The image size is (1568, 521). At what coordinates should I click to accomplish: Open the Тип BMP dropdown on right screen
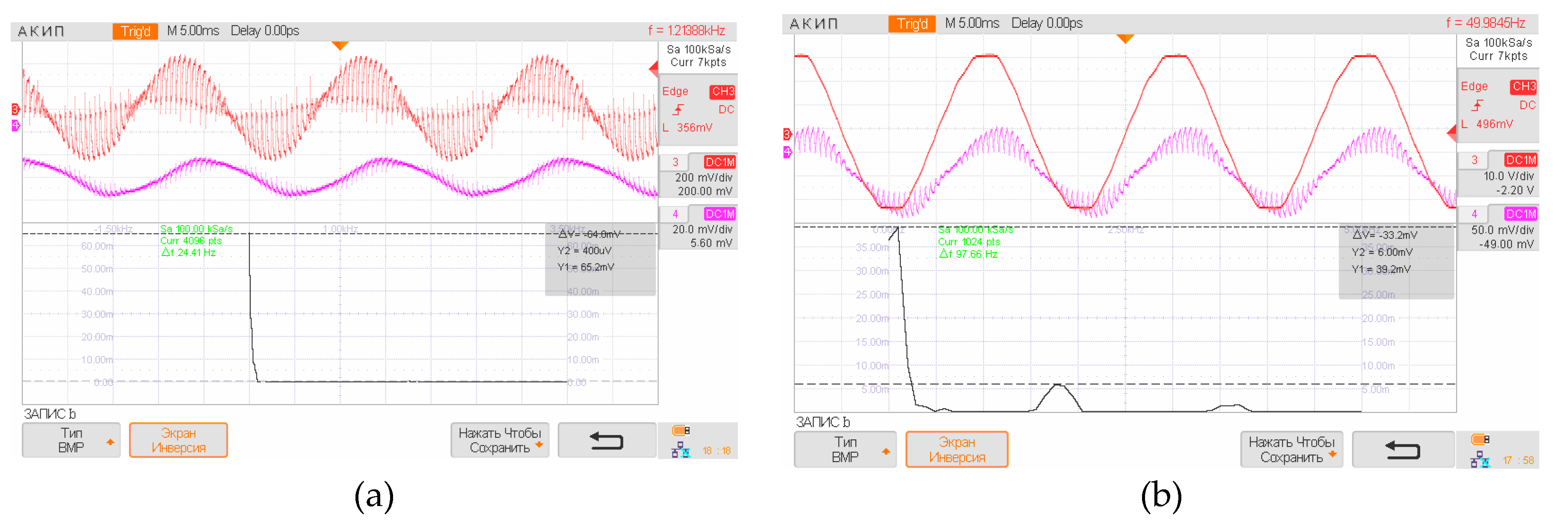click(x=845, y=450)
